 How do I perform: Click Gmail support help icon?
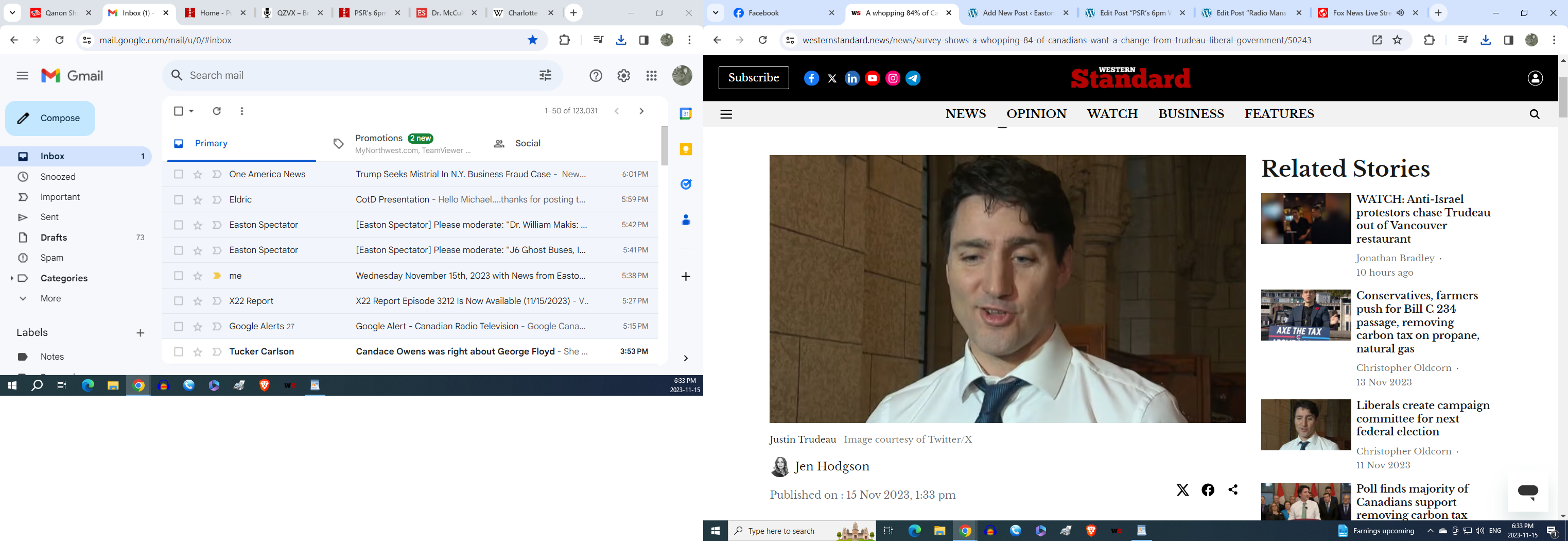click(595, 76)
